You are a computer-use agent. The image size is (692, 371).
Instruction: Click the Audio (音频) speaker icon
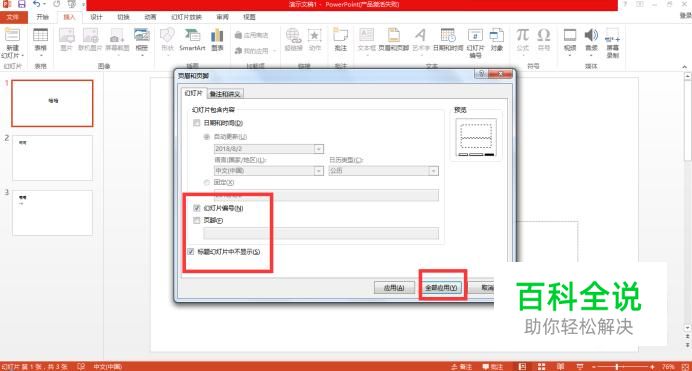[591, 35]
